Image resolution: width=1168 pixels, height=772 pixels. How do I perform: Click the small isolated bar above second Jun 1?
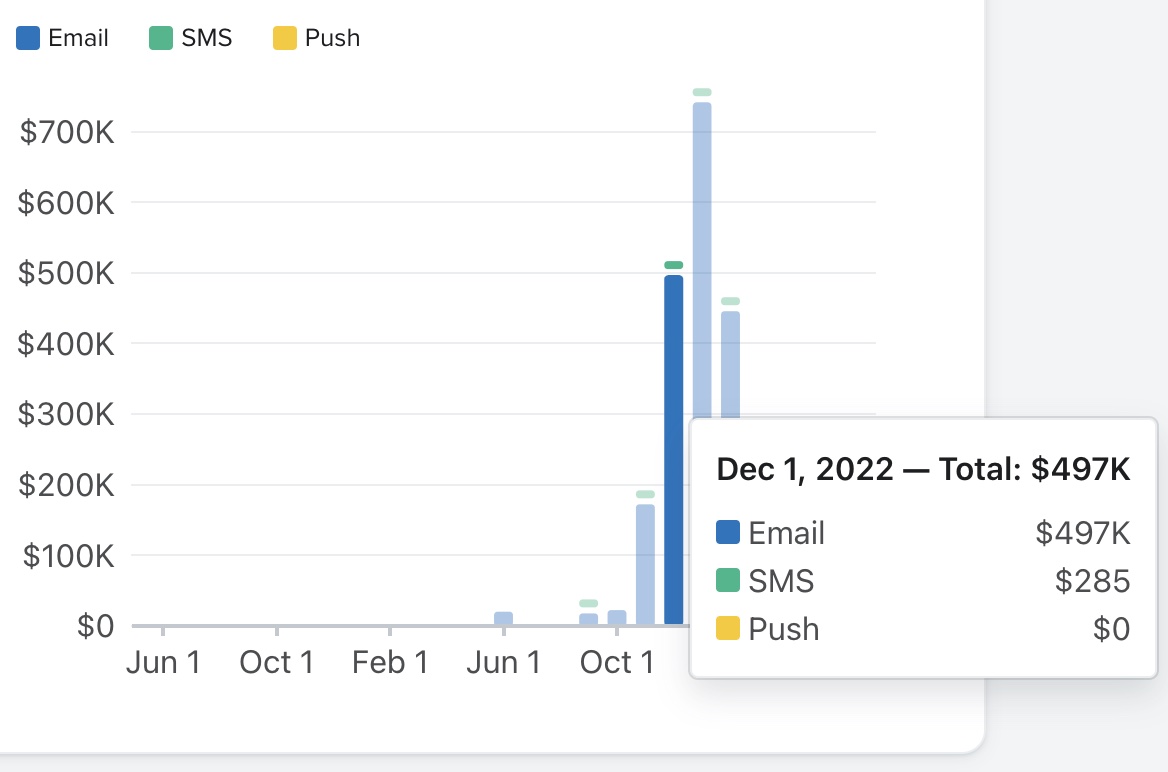pyautogui.click(x=504, y=619)
